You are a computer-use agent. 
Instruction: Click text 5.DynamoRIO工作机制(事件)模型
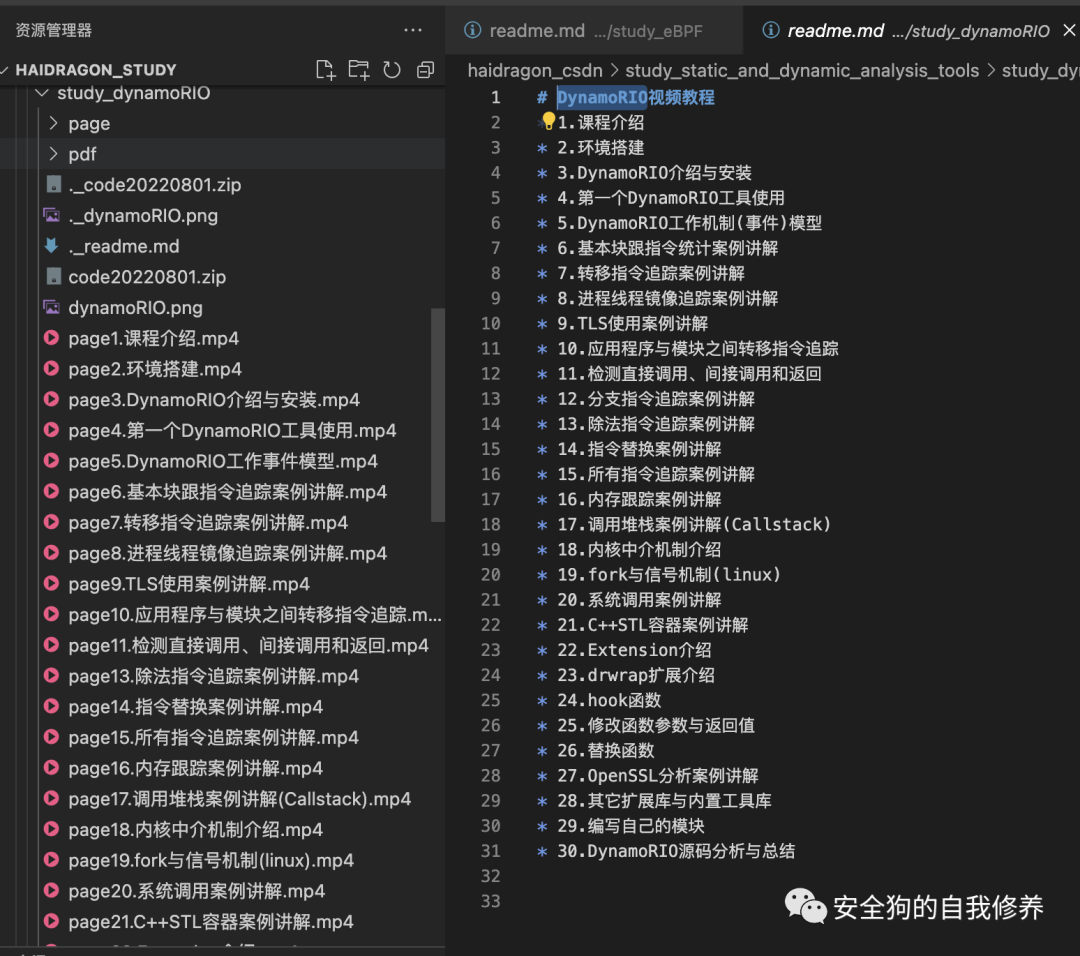(689, 222)
